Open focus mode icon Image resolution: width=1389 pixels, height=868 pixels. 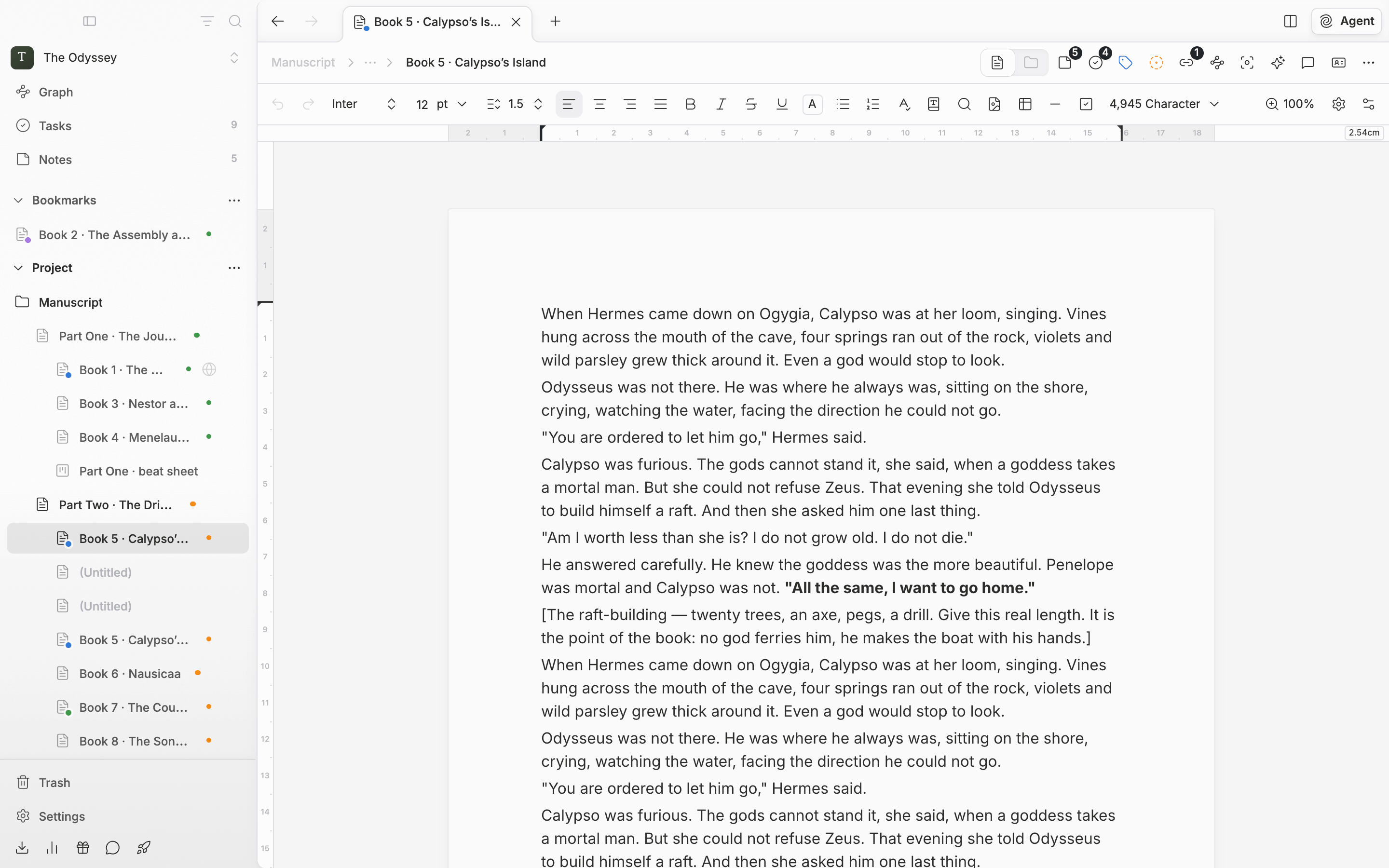(1247, 63)
